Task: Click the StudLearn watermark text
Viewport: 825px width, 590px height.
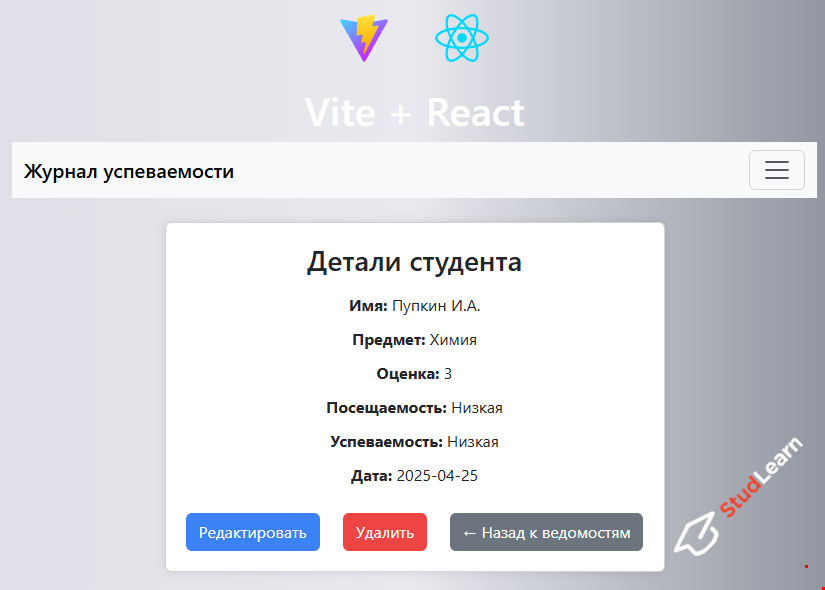Action: tap(761, 479)
